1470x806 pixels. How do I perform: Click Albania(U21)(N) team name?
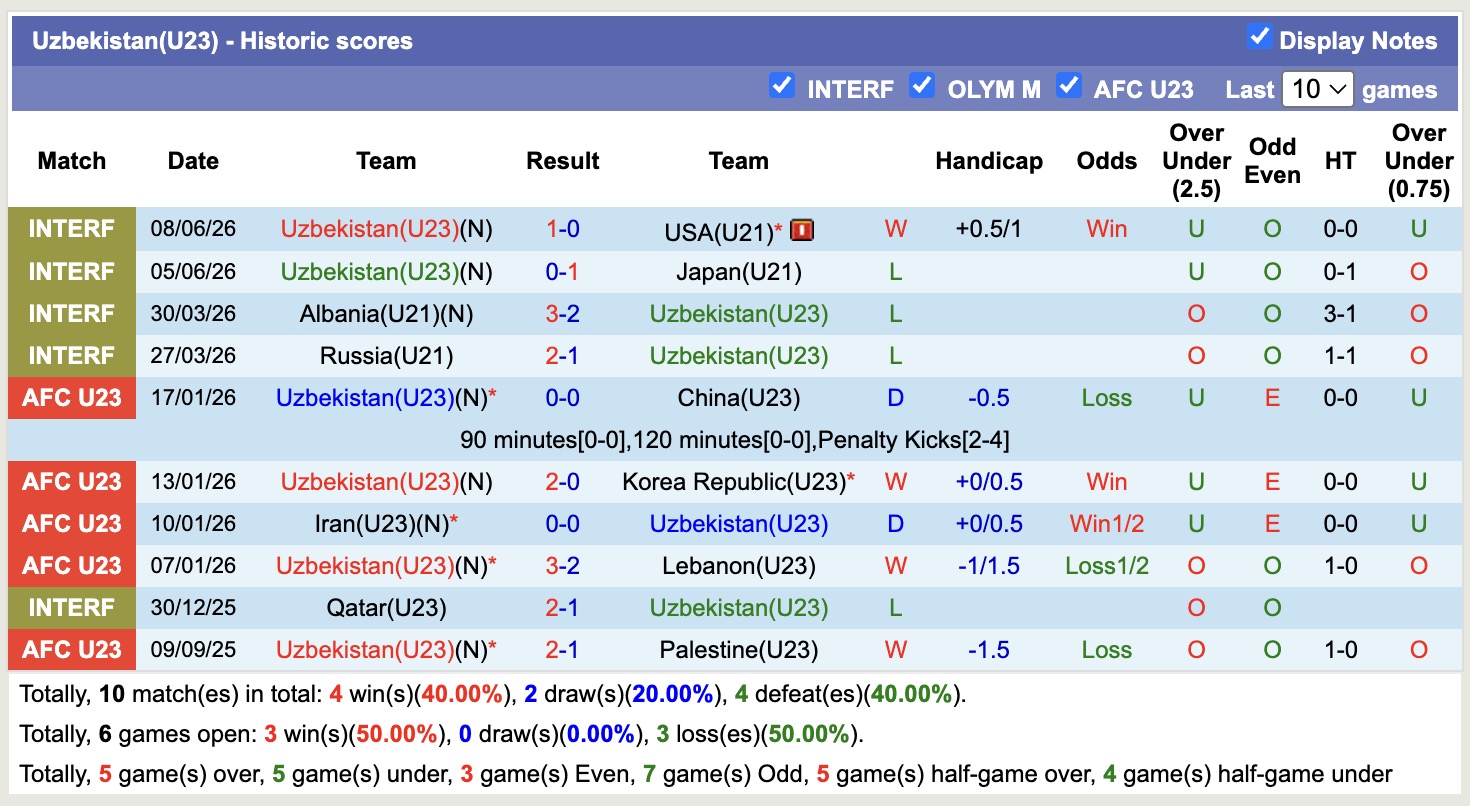[386, 313]
